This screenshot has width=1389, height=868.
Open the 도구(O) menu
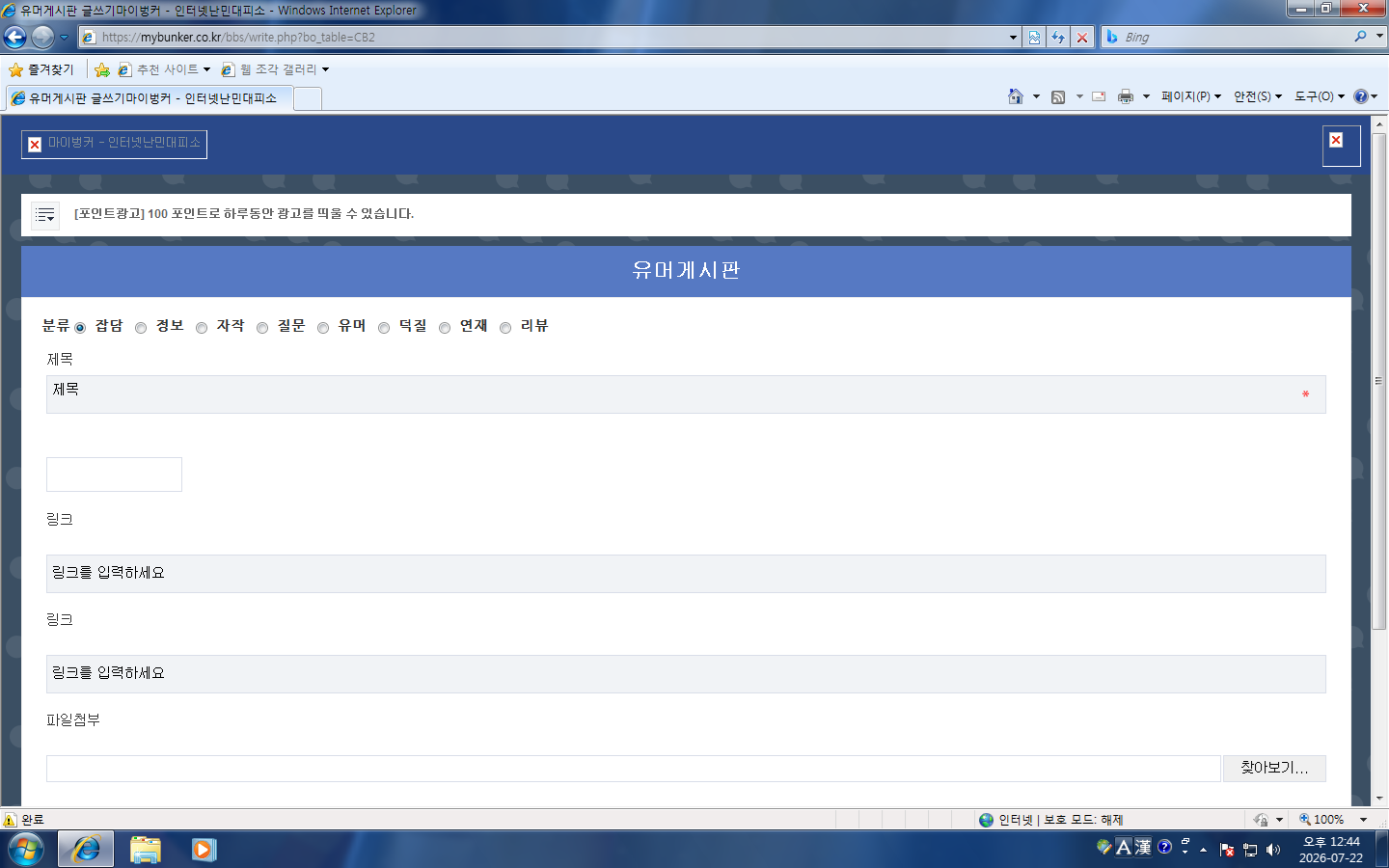point(1320,96)
